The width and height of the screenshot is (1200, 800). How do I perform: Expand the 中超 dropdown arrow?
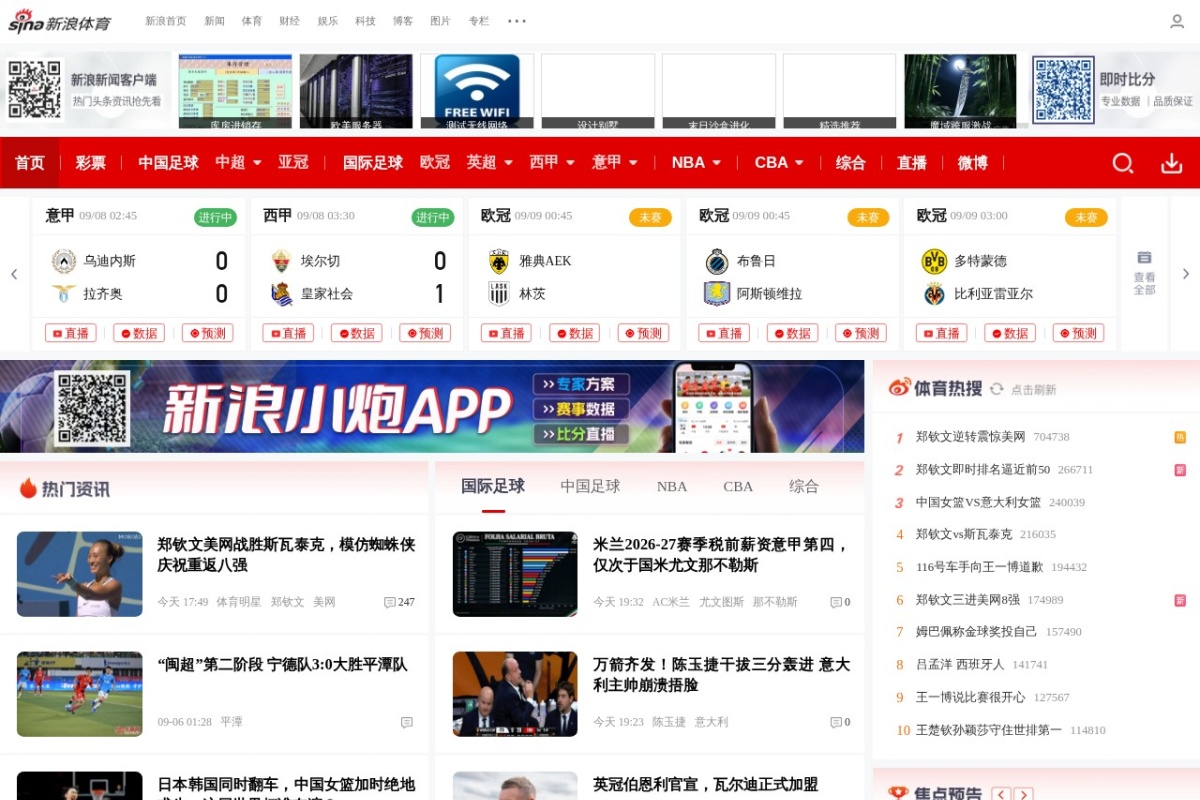tap(257, 162)
